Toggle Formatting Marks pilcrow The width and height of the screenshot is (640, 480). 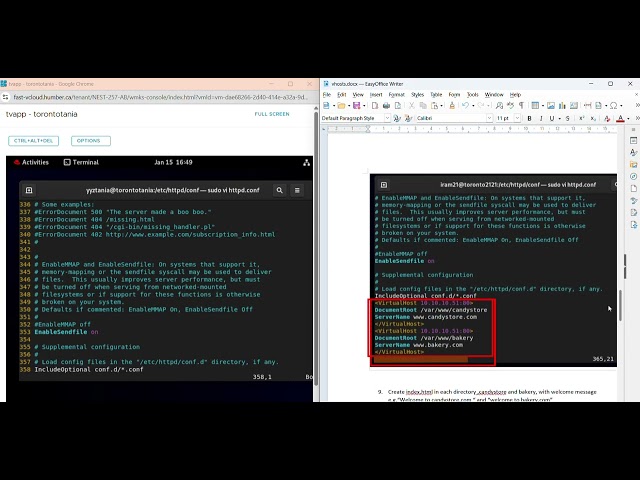coord(522,106)
